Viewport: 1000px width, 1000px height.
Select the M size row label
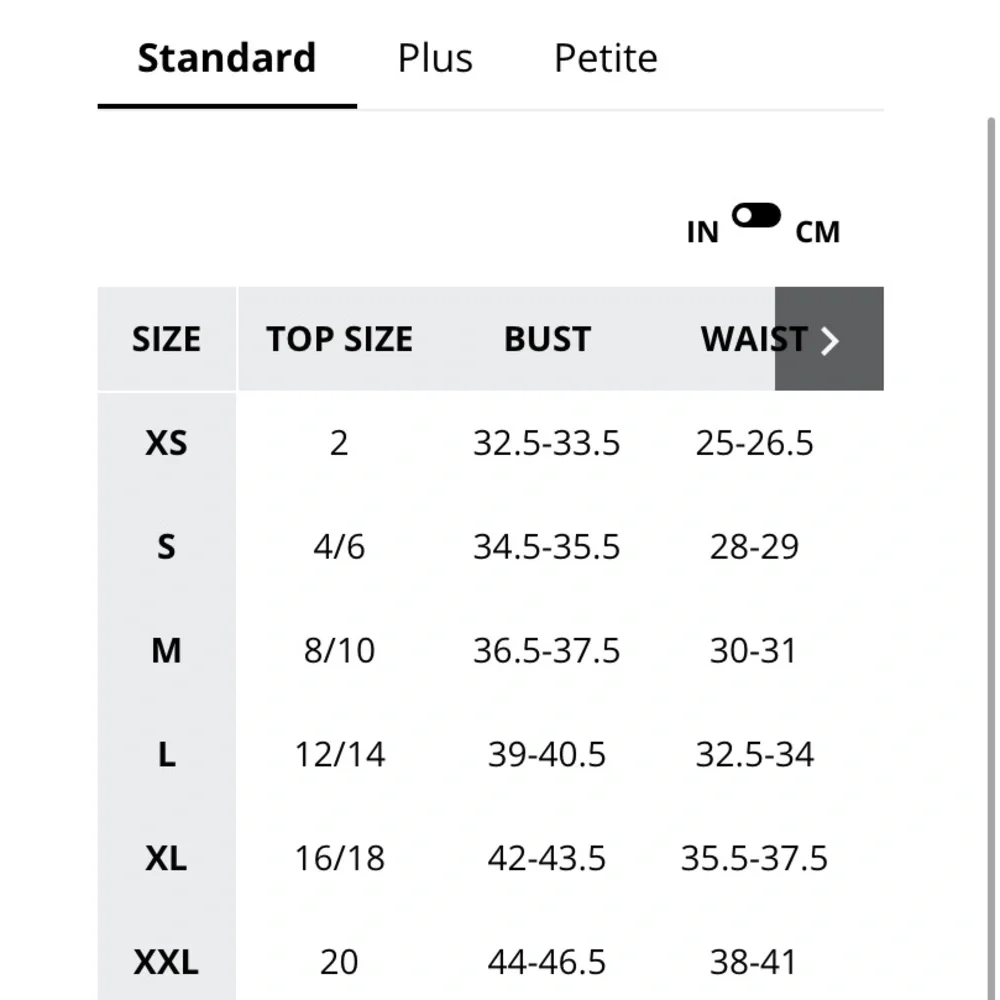click(x=166, y=651)
